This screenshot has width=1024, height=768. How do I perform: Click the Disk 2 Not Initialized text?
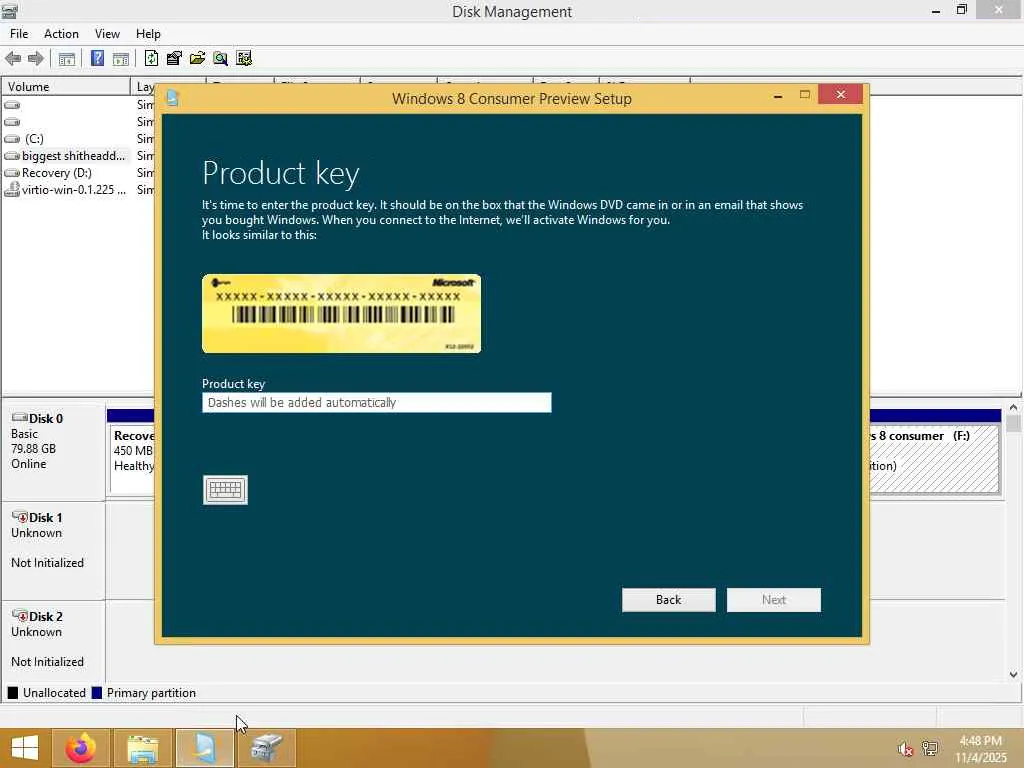click(x=48, y=662)
